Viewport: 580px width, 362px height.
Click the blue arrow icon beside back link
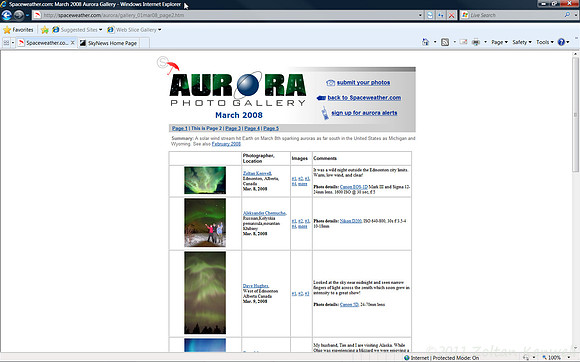pyautogui.click(x=321, y=98)
